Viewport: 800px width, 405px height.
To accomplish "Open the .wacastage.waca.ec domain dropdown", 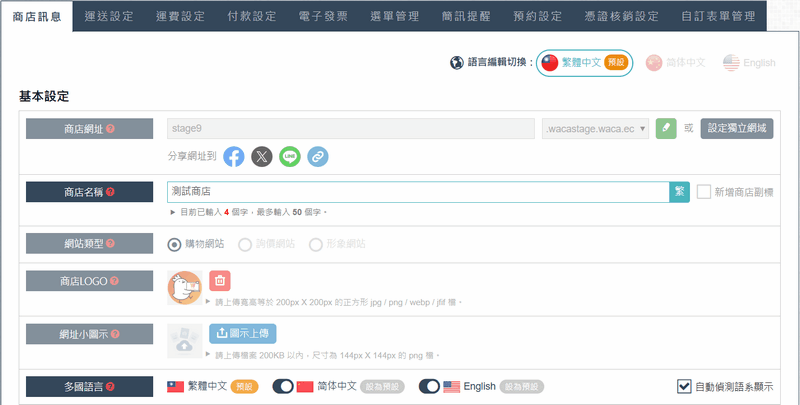I will [595, 128].
